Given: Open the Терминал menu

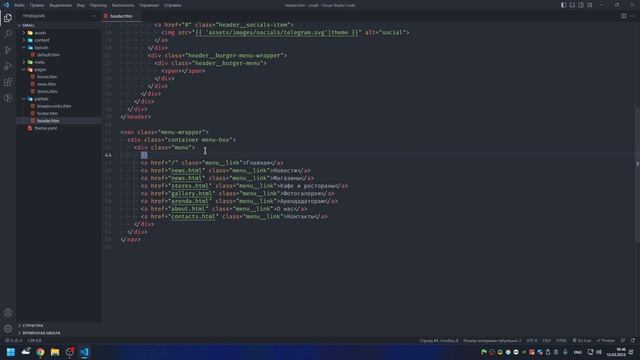Looking at the screenshot, I should 149,5.
